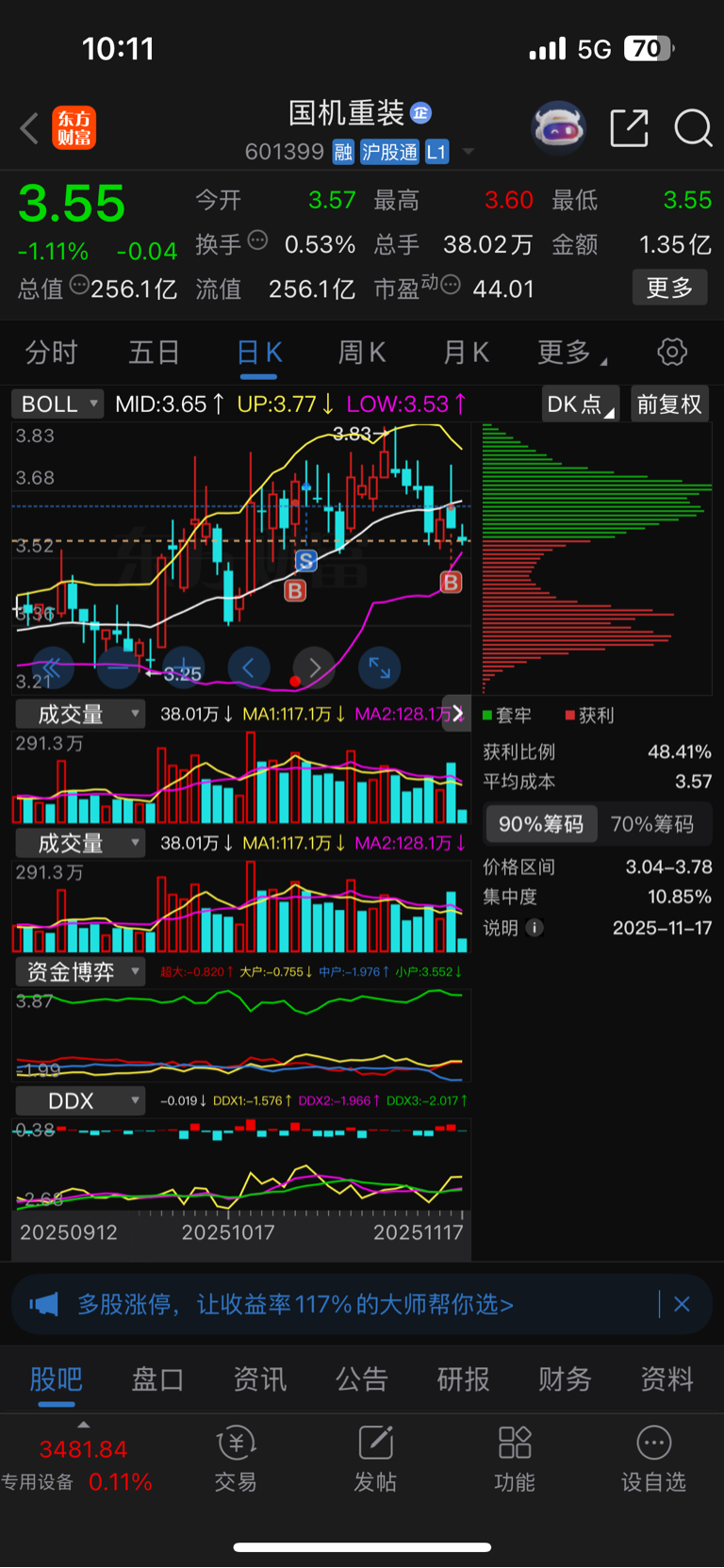
Task: Open 资料 tab
Action: coord(666,1379)
